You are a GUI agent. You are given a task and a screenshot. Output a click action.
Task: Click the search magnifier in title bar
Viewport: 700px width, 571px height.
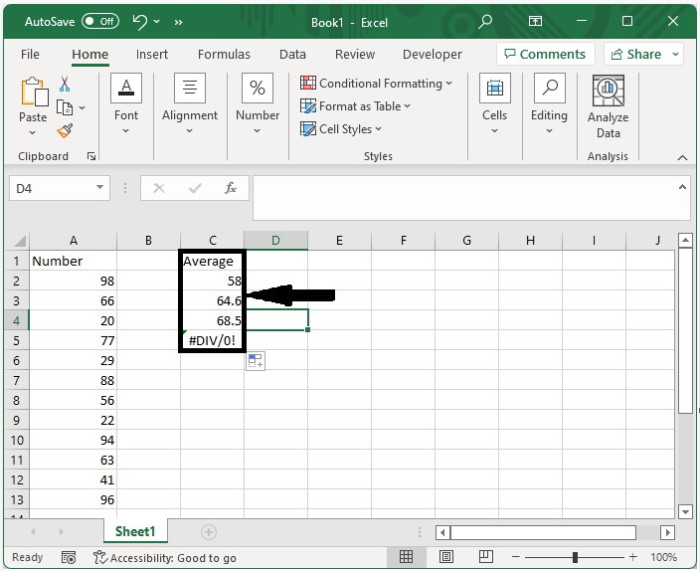coord(485,21)
